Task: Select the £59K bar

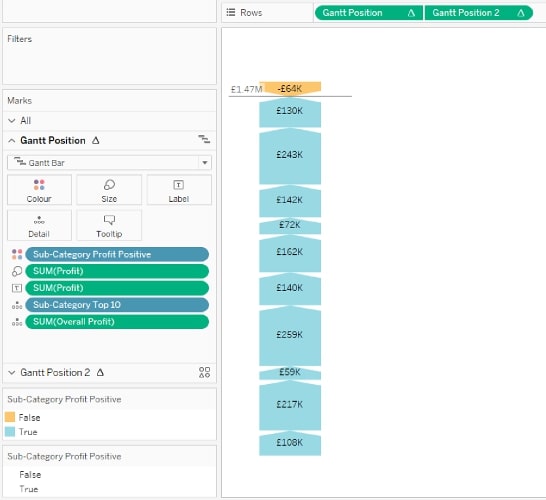Action: tap(290, 373)
